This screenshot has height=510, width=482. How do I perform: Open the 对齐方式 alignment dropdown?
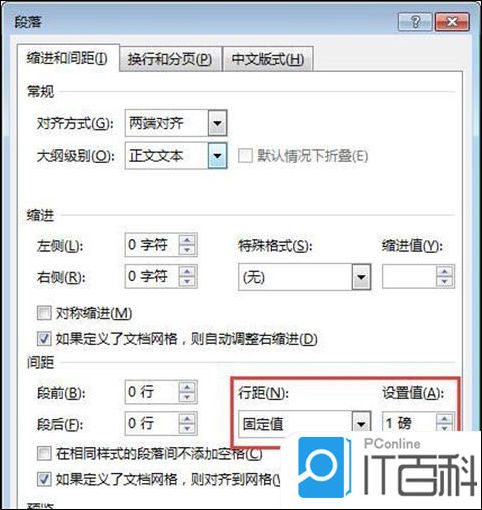217,123
